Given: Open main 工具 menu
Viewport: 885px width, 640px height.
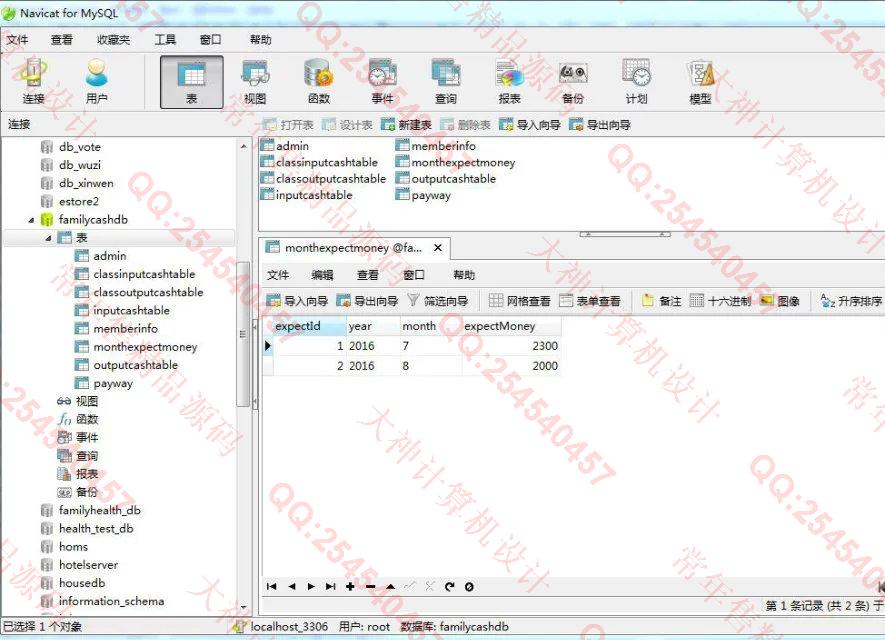Looking at the screenshot, I should 165,40.
